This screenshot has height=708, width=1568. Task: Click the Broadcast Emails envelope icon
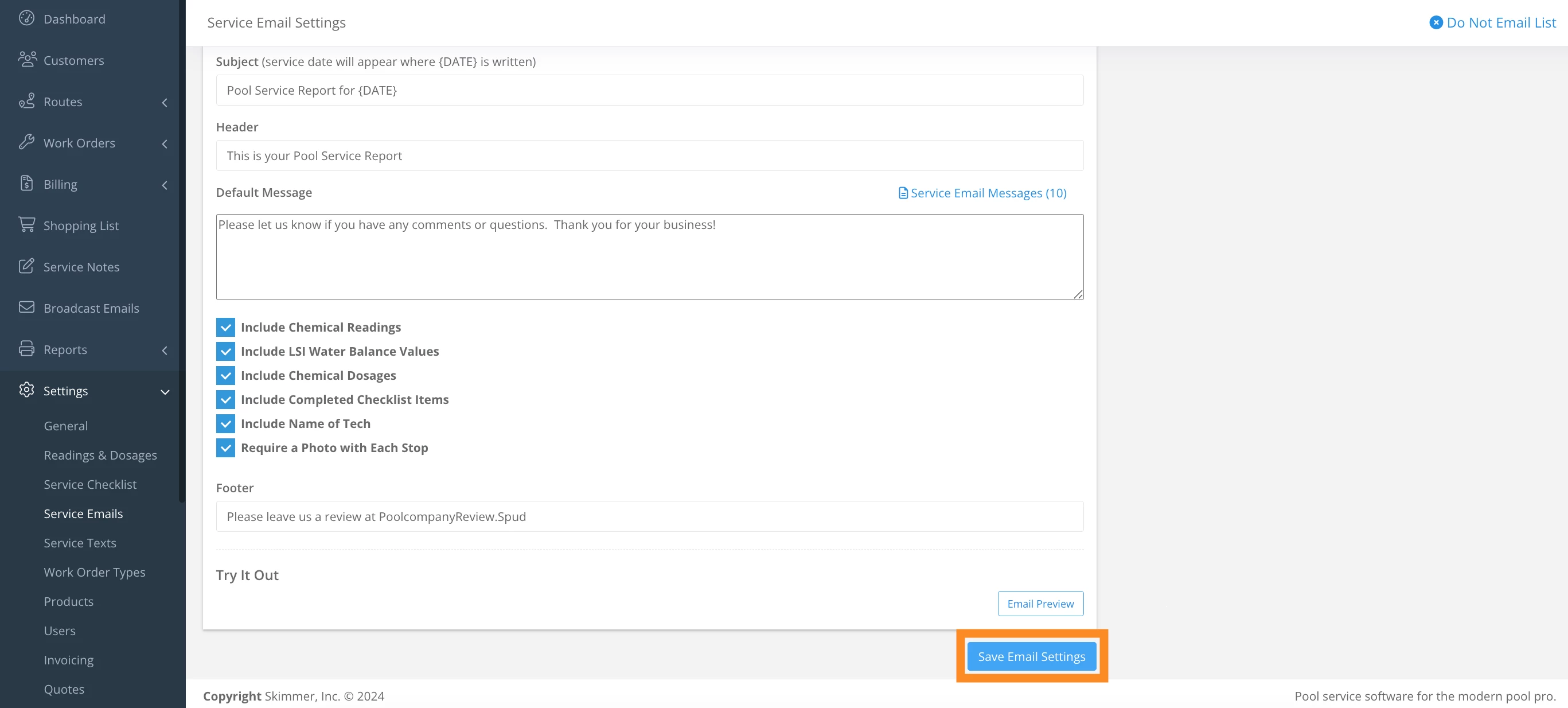click(26, 307)
